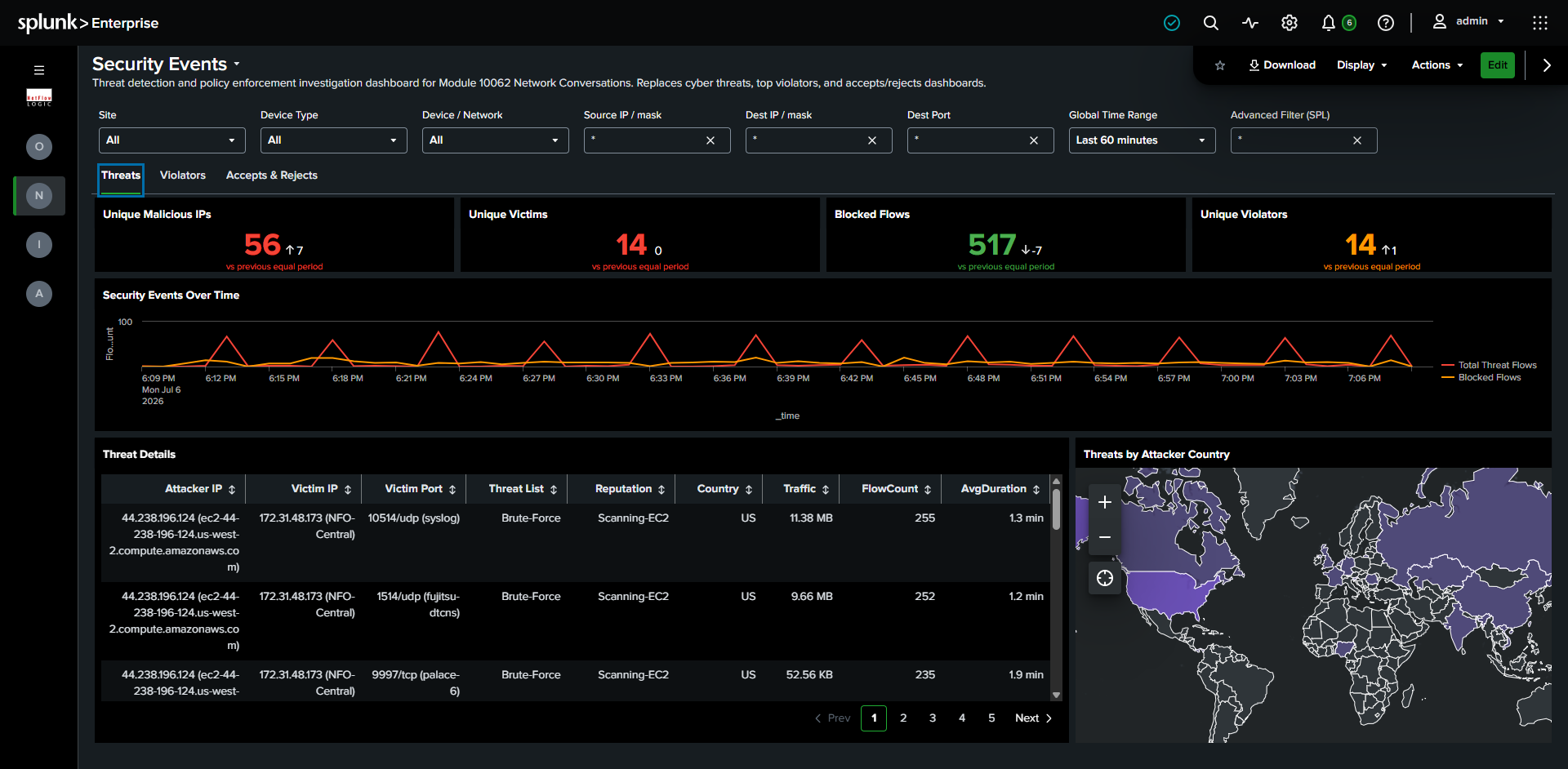Open the admin user menu

[1470, 21]
